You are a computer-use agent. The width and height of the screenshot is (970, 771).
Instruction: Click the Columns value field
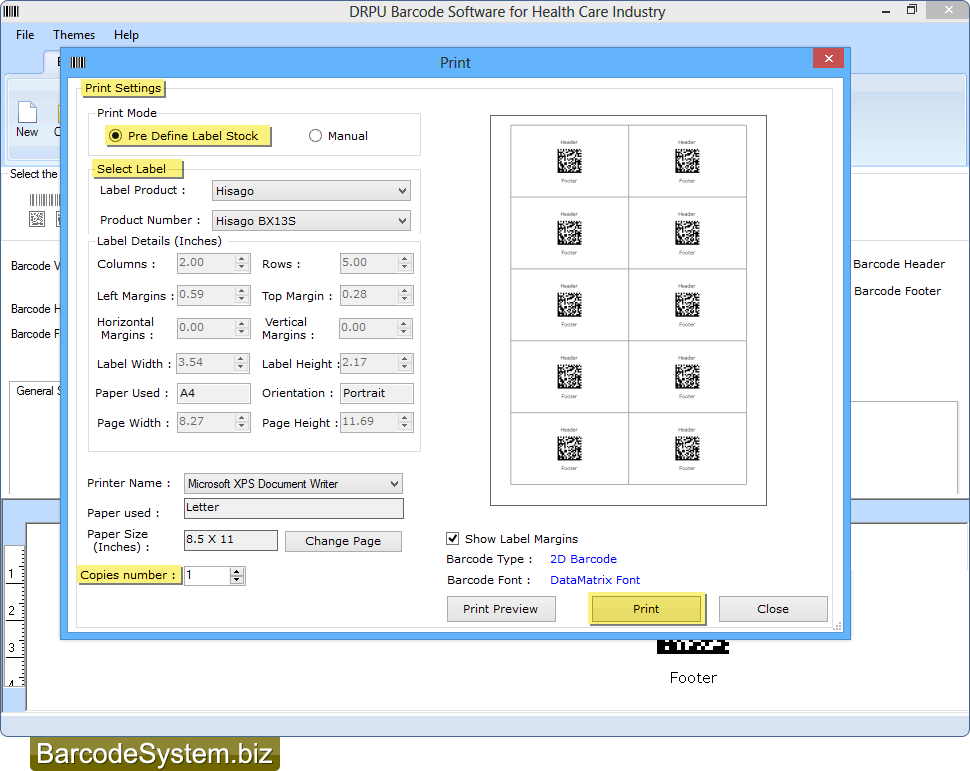pyautogui.click(x=207, y=263)
